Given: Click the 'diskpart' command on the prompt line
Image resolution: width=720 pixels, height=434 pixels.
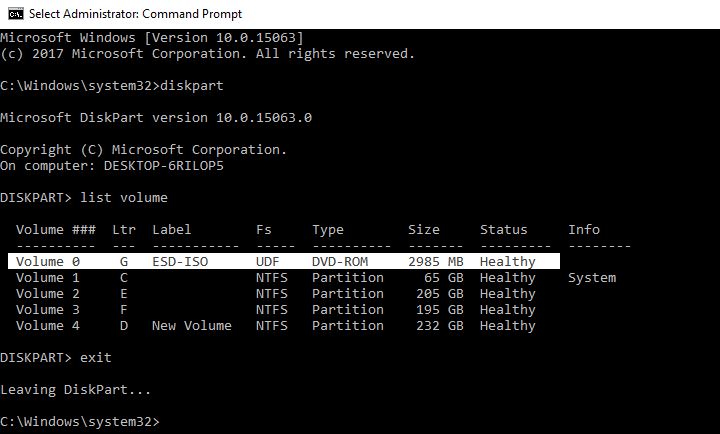Looking at the screenshot, I should coord(191,86).
